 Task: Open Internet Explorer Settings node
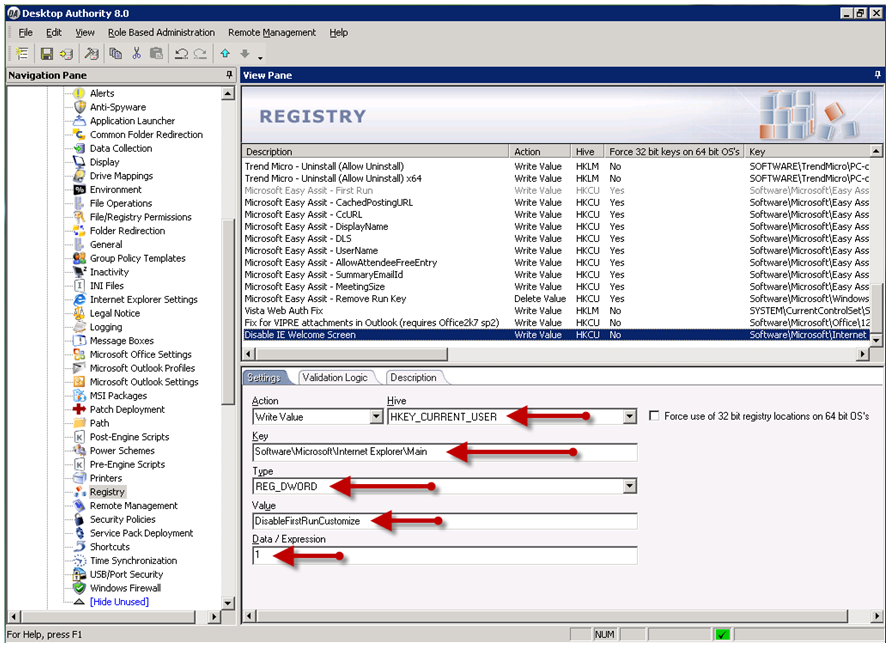pos(143,300)
